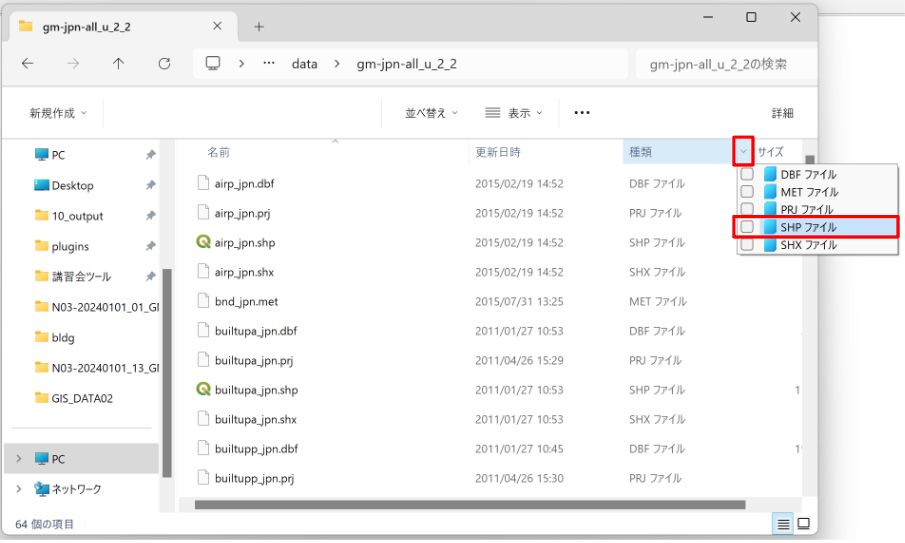Select file builtupp_jpn.prj

click(x=255, y=478)
